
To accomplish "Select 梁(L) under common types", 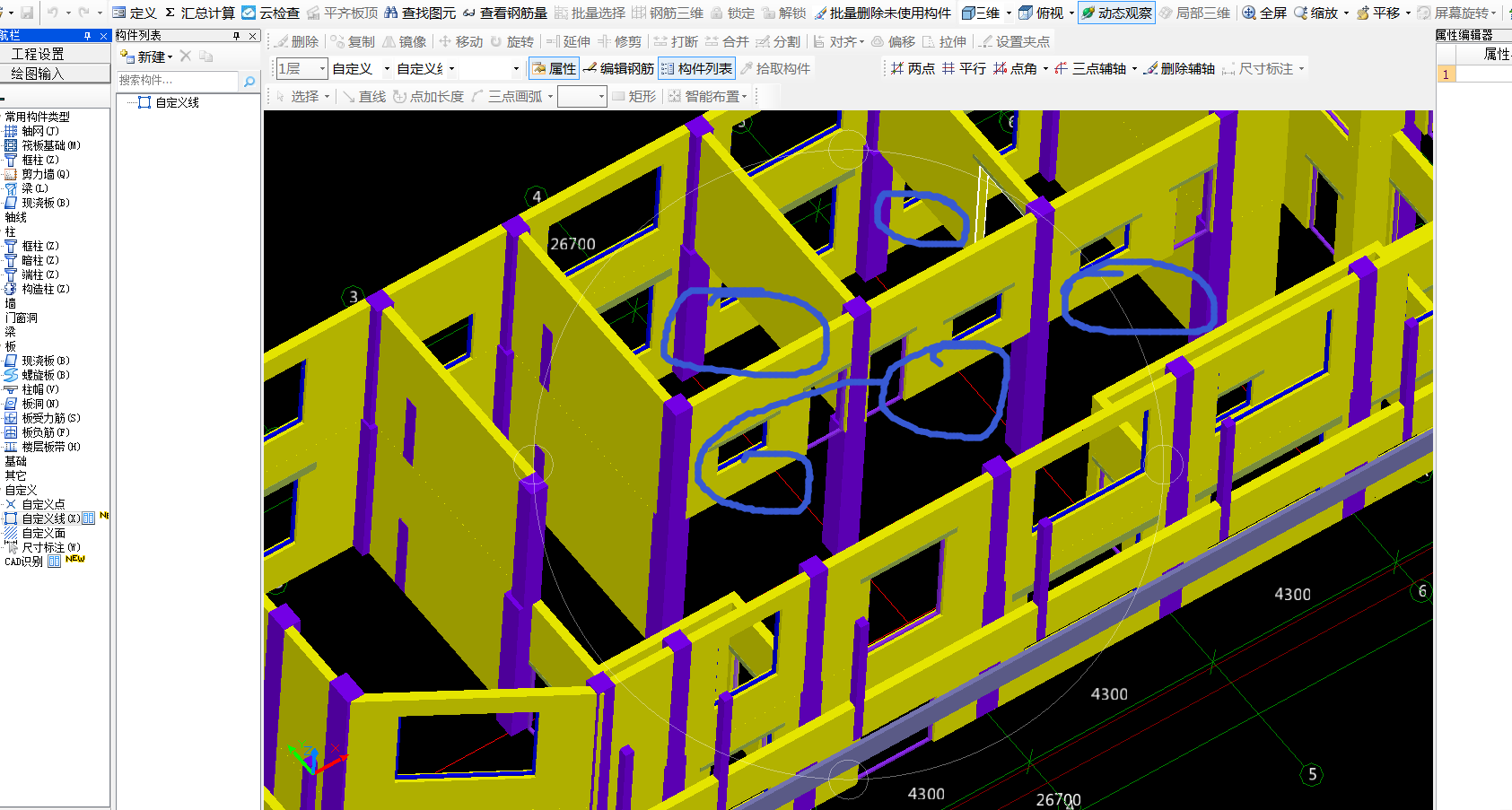I will pos(26,188).
